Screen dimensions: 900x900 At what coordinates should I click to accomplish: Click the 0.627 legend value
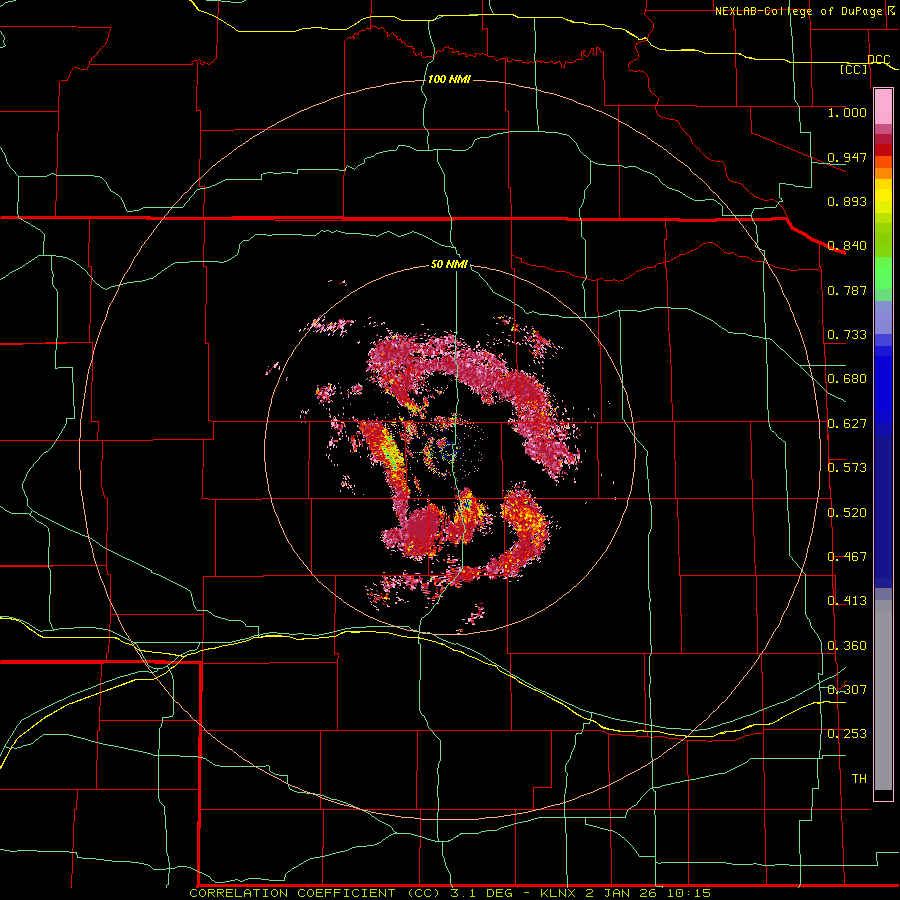tap(847, 424)
